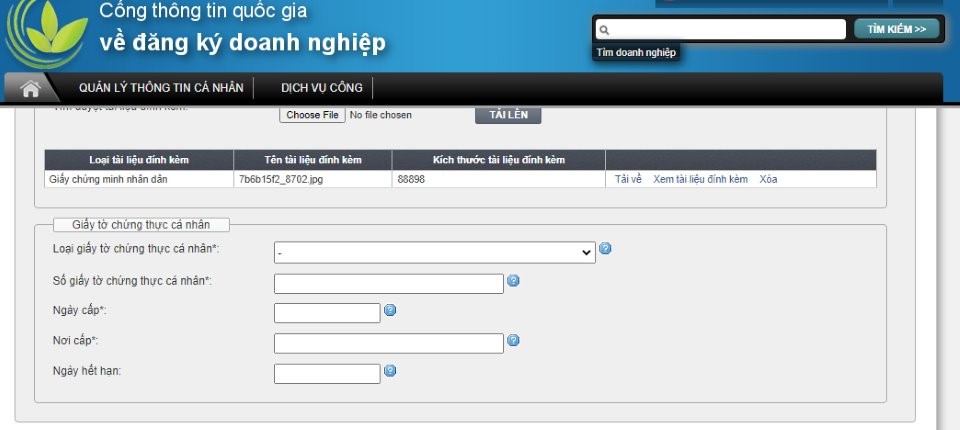
Task: Click Xóa to delete the attachment
Action: click(768, 180)
